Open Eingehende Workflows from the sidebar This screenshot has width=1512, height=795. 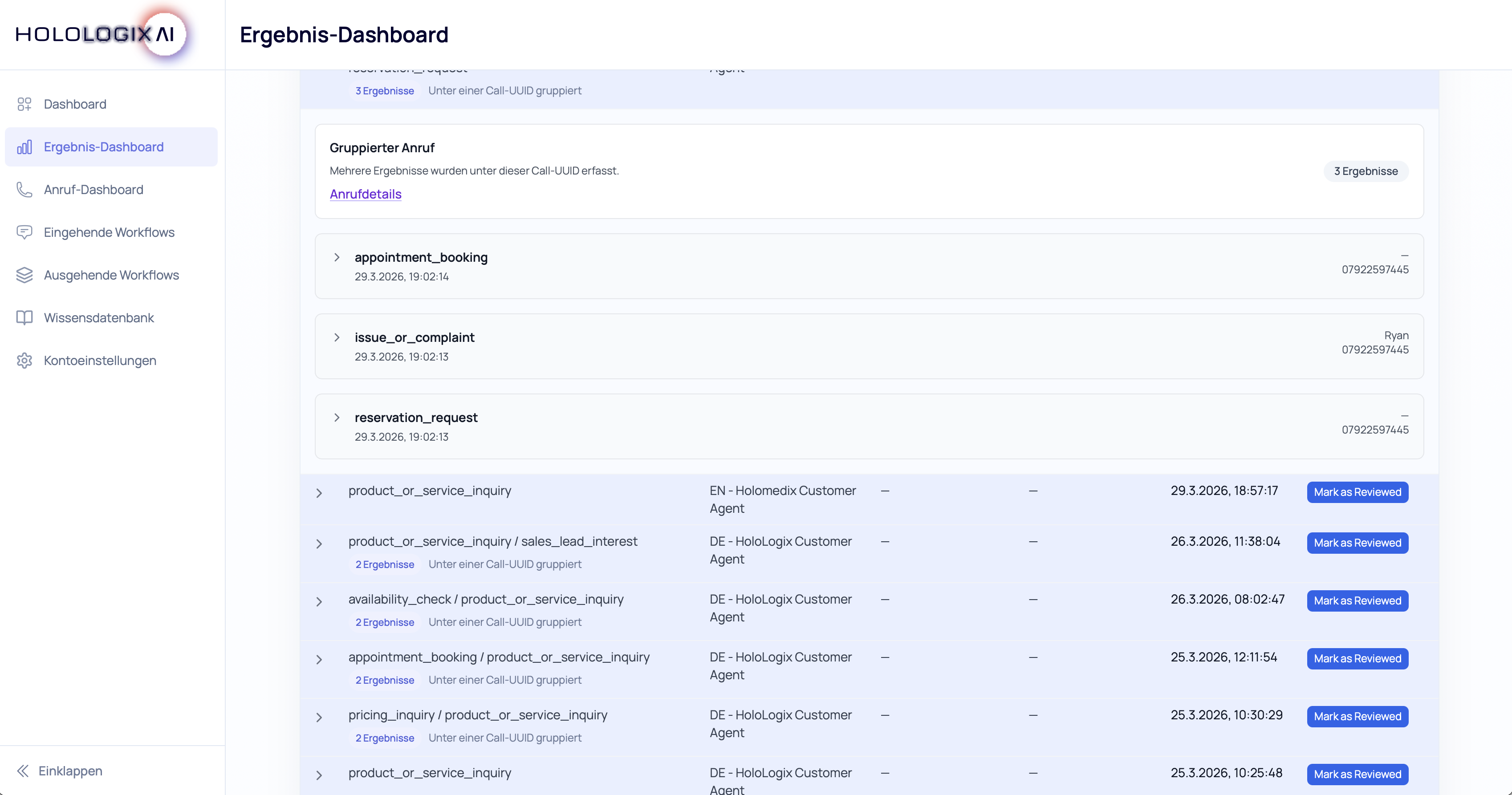(x=109, y=232)
